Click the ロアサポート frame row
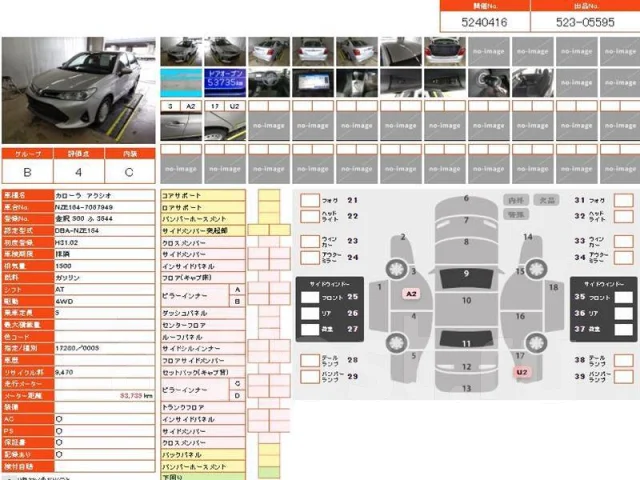Image resolution: width=640 pixels, height=480 pixels. pyautogui.click(x=203, y=207)
